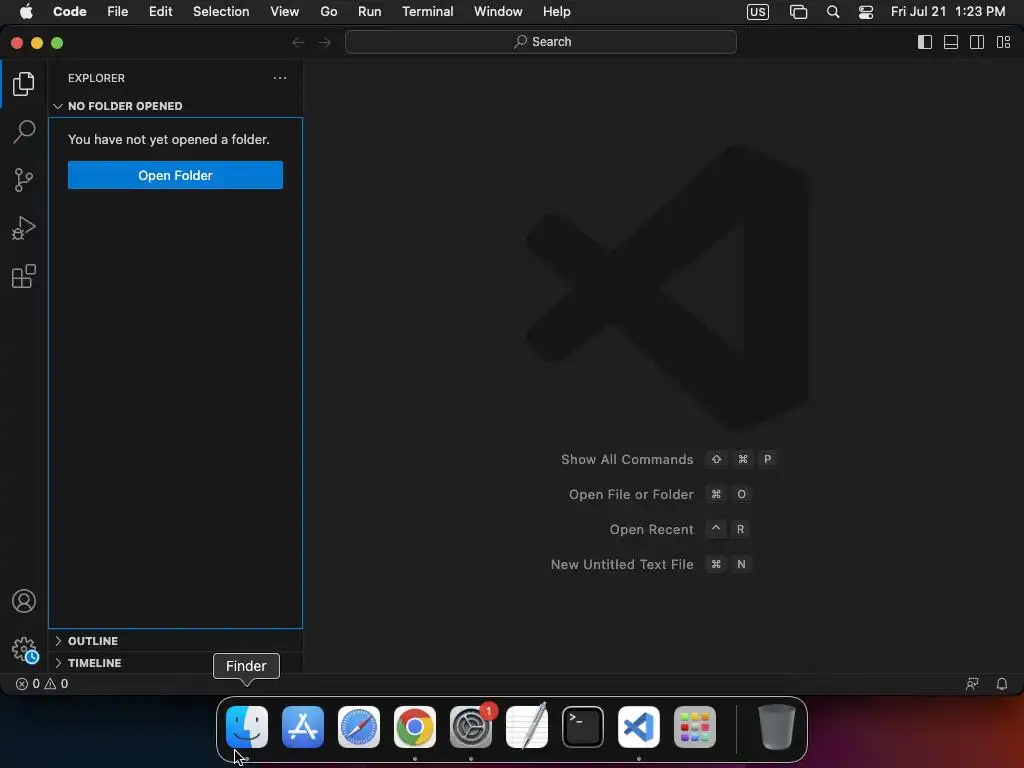This screenshot has height=768, width=1024.
Task: Open the Manage gear icon
Action: [x=25, y=650]
